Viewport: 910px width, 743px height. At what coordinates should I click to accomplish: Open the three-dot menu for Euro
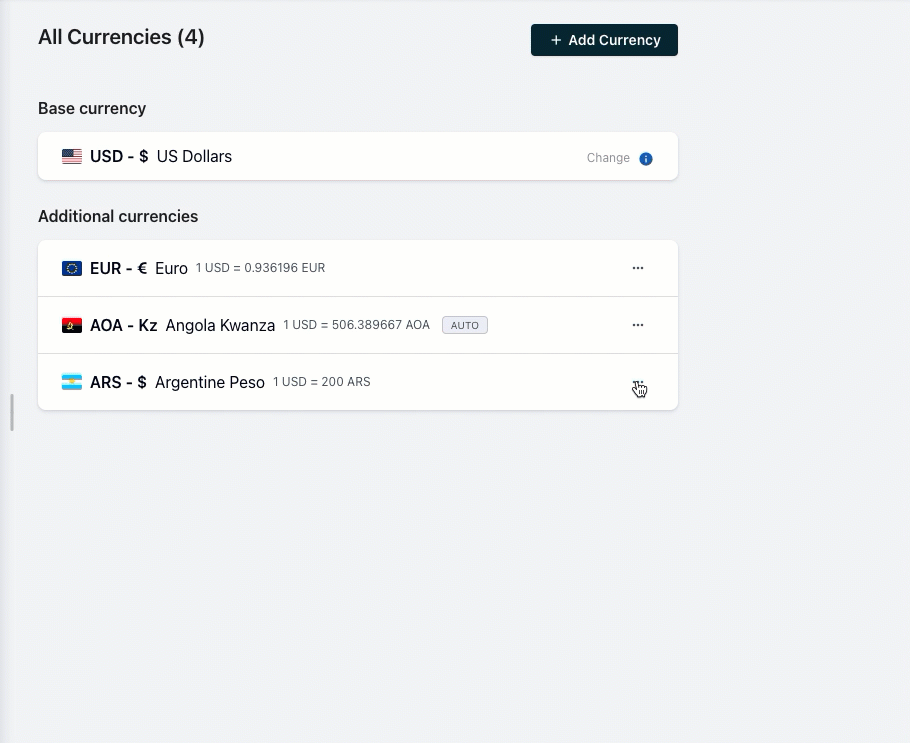(638, 268)
